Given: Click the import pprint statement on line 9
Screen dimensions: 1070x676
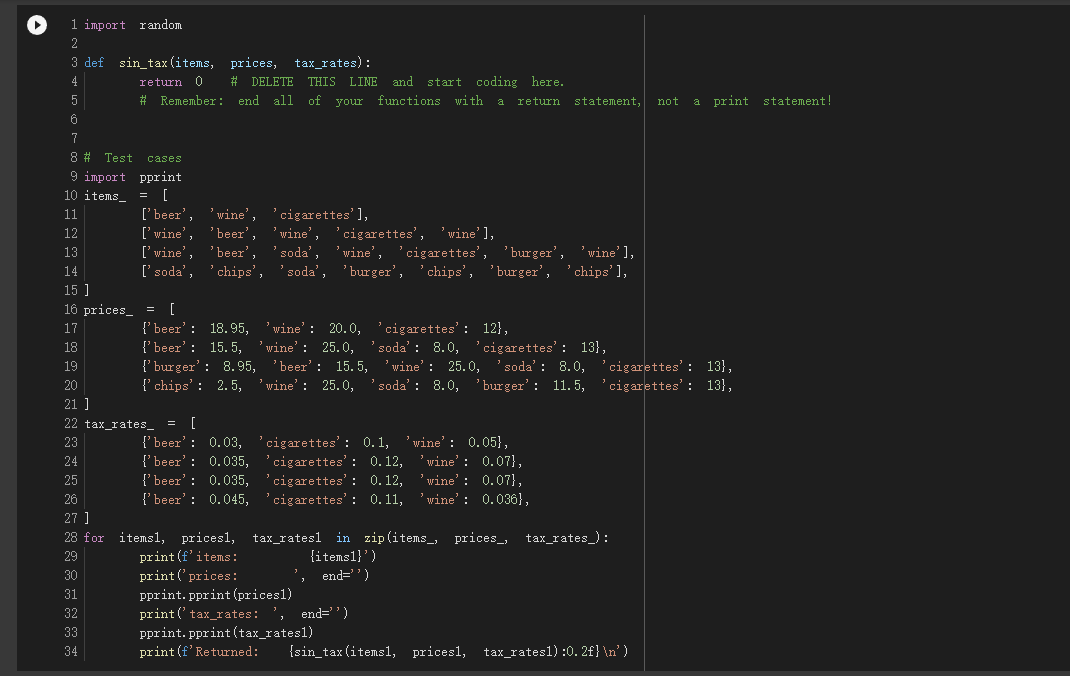Looking at the screenshot, I should coord(133,176).
